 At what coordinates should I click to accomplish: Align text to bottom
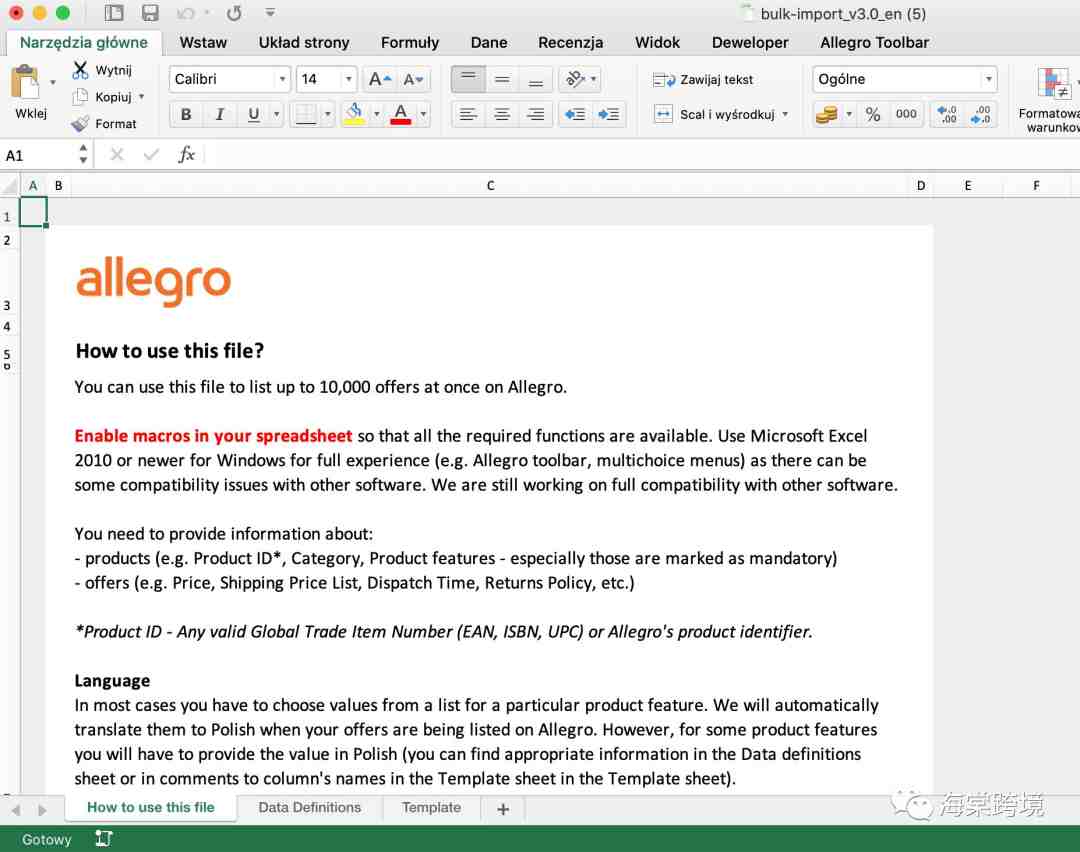tap(535, 79)
